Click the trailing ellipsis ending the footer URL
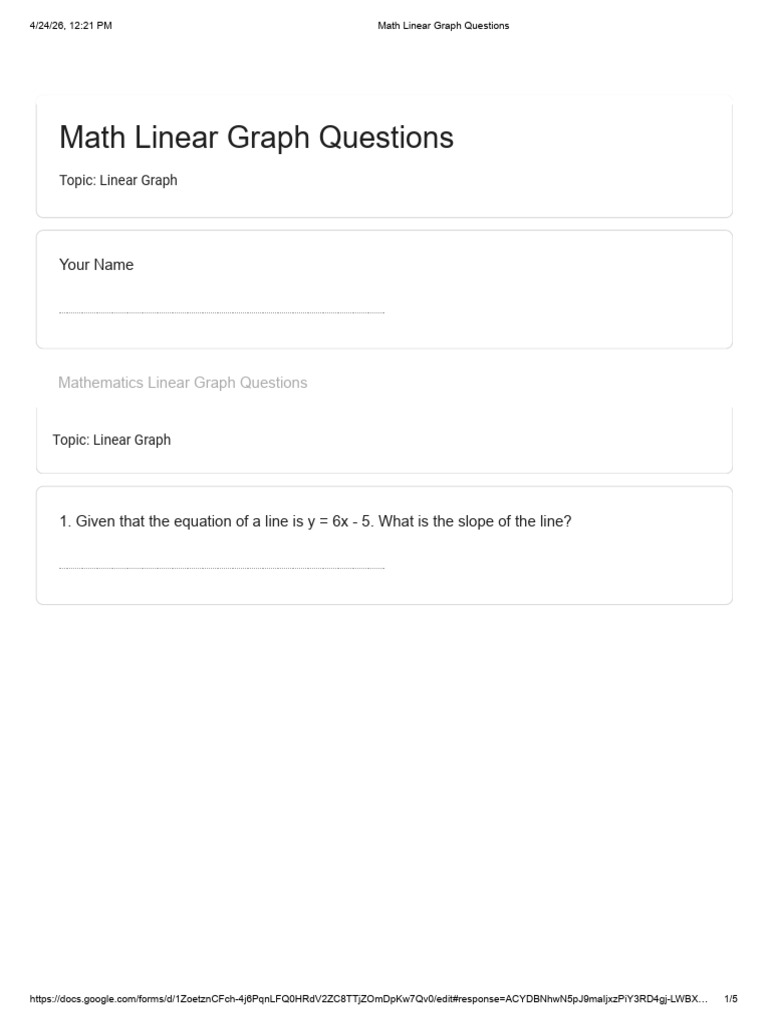Image resolution: width=768 pixels, height=1024 pixels. (703, 1000)
